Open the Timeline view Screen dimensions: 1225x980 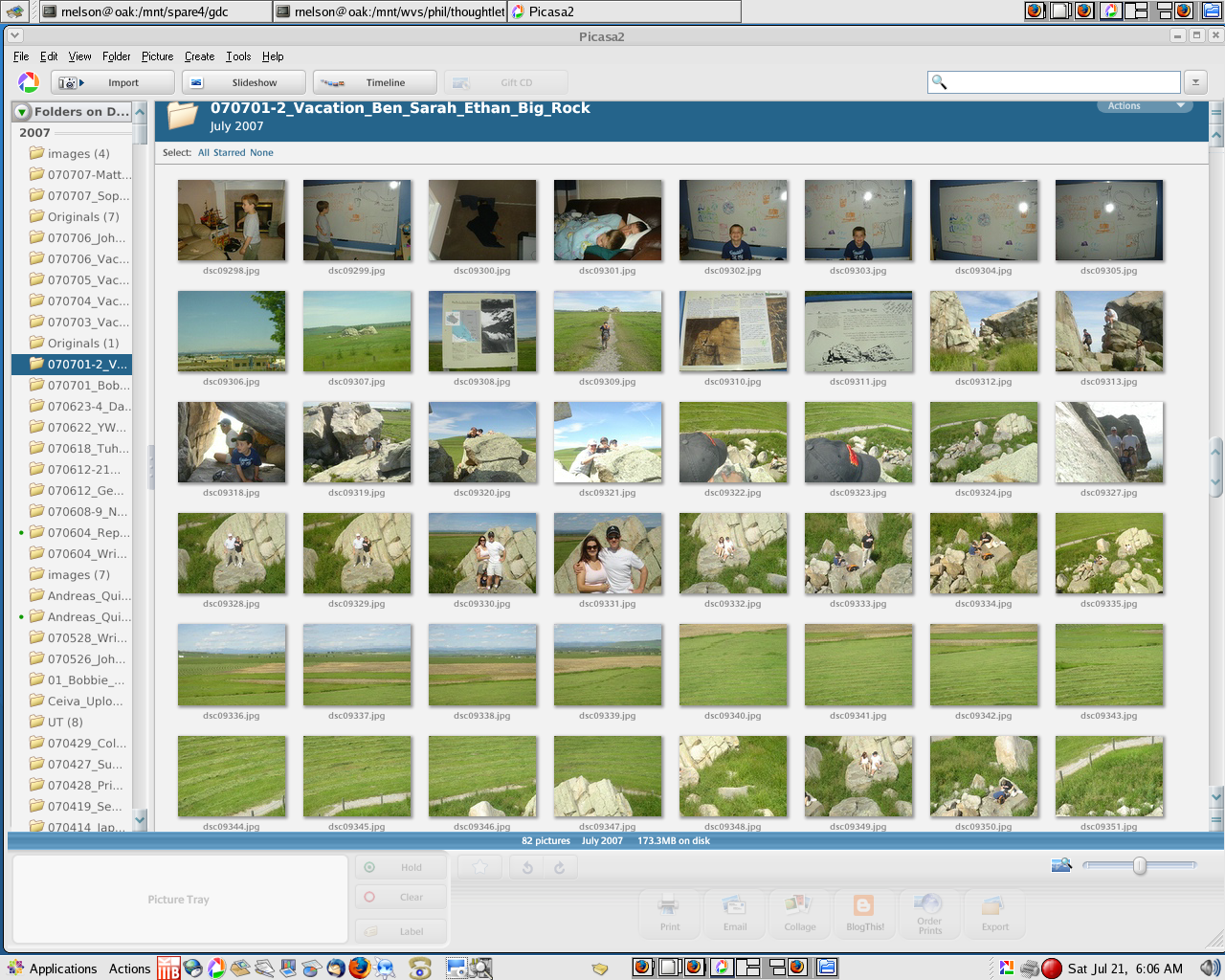pyautogui.click(x=374, y=82)
